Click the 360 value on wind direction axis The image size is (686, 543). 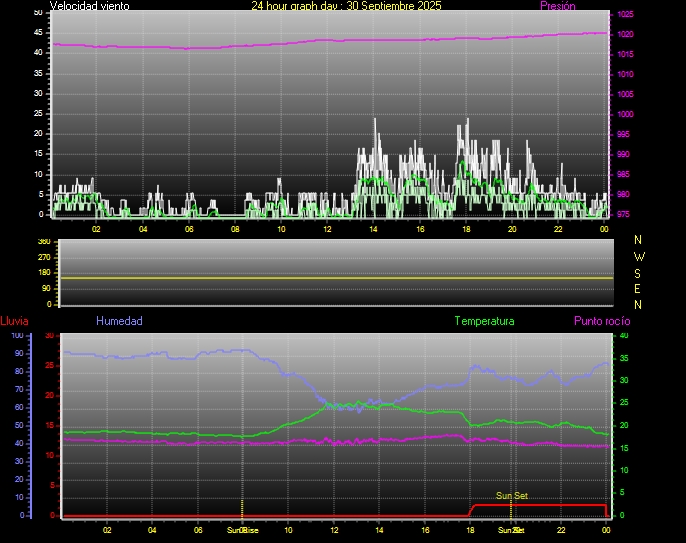click(x=43, y=242)
